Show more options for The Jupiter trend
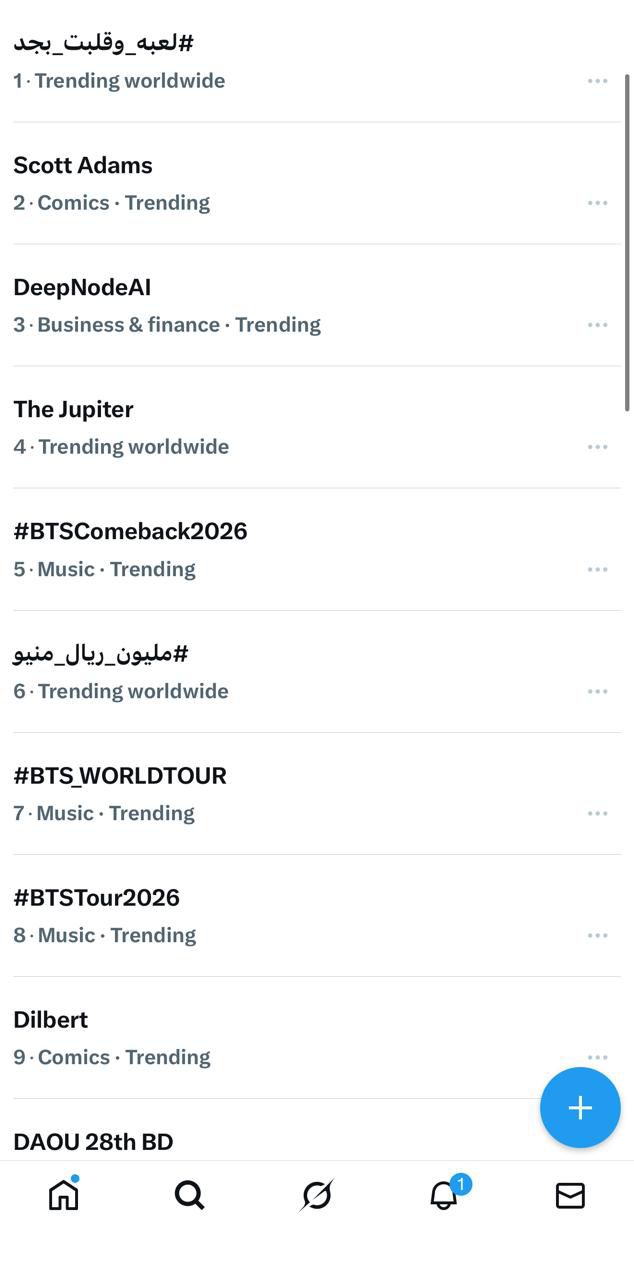The width and height of the screenshot is (634, 1280). [x=597, y=447]
